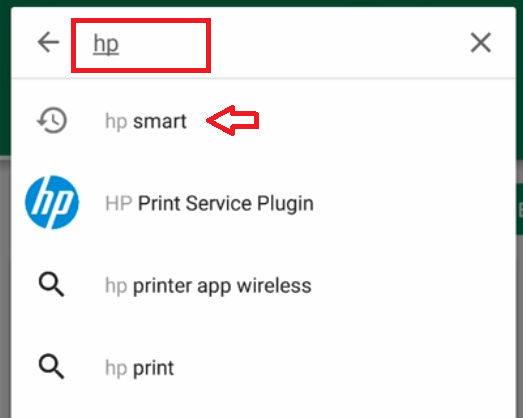Viewport: 523px width, 418px height.
Task: Clear the search with the X icon
Action: click(x=481, y=43)
